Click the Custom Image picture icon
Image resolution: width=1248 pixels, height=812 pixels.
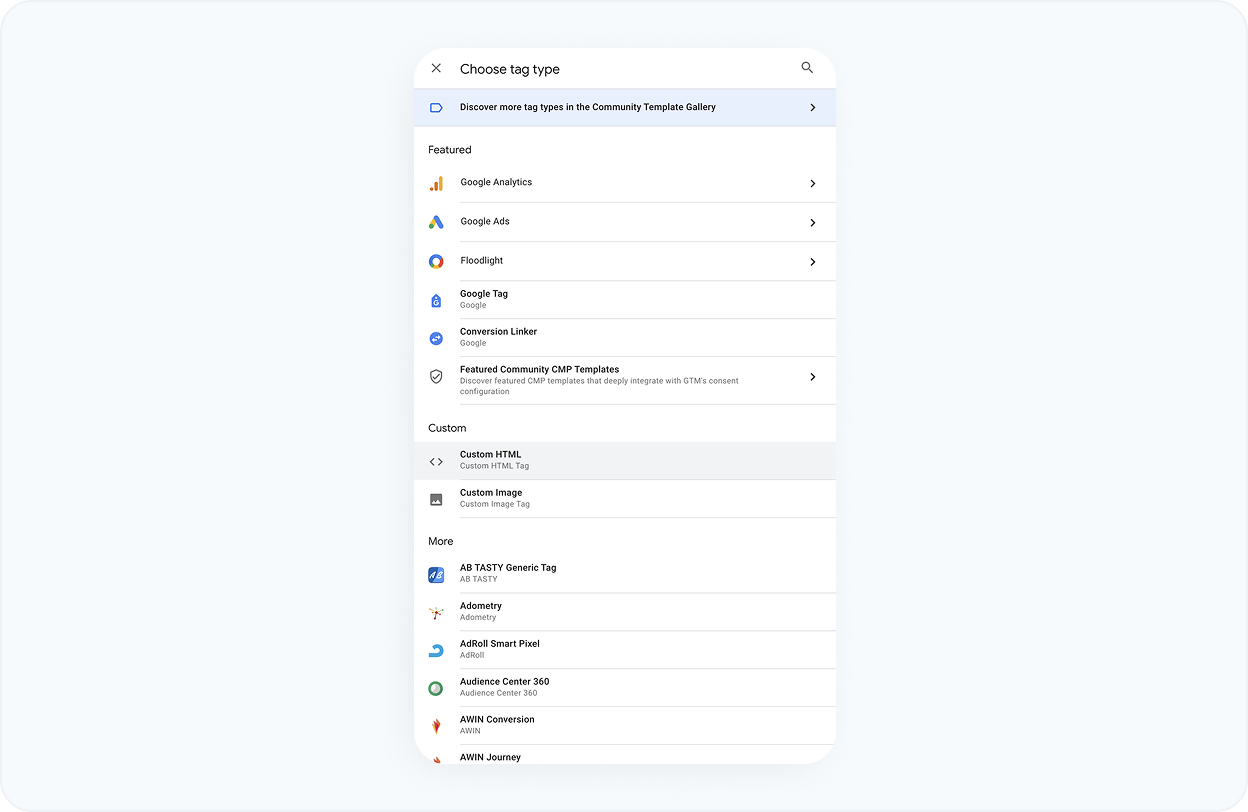pyautogui.click(x=436, y=499)
